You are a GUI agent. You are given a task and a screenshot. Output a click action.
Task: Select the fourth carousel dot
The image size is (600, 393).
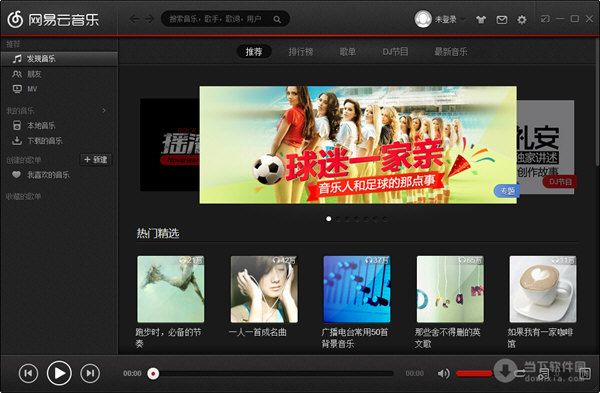click(x=357, y=219)
